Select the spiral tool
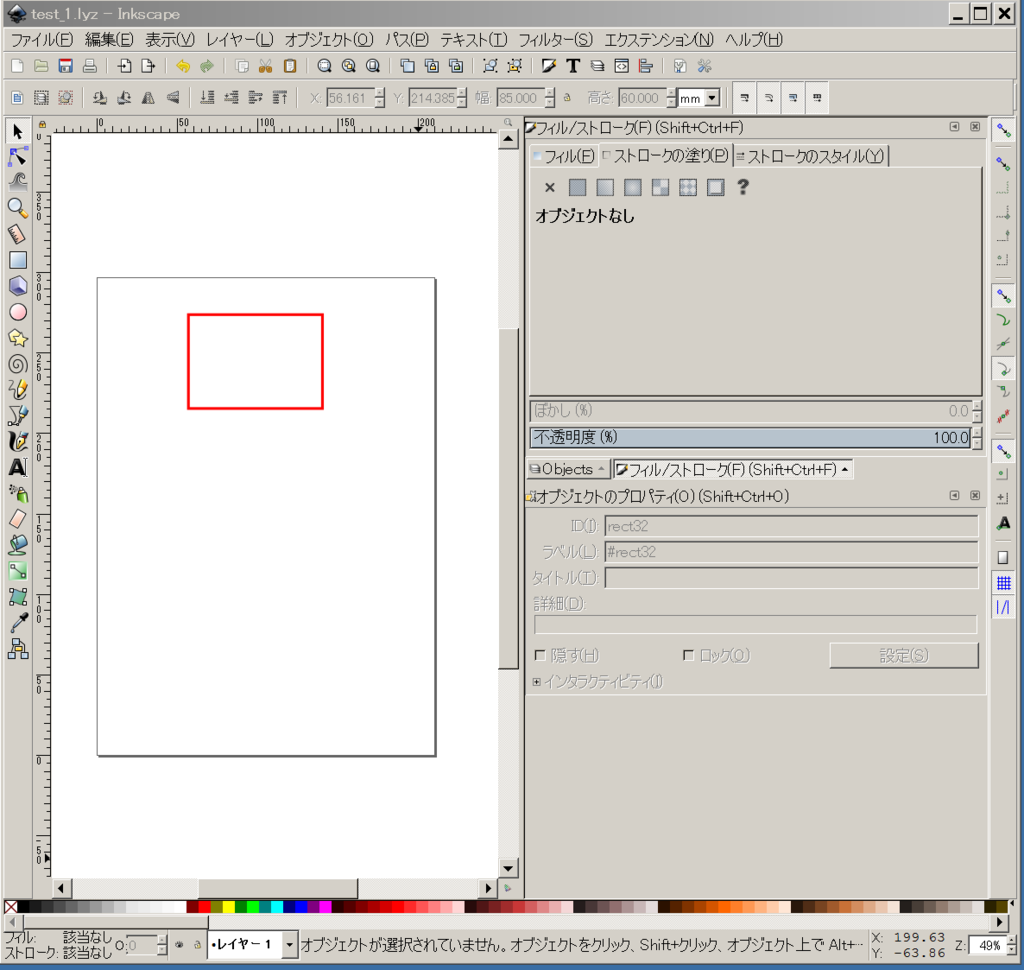1024x970 pixels. 18,364
